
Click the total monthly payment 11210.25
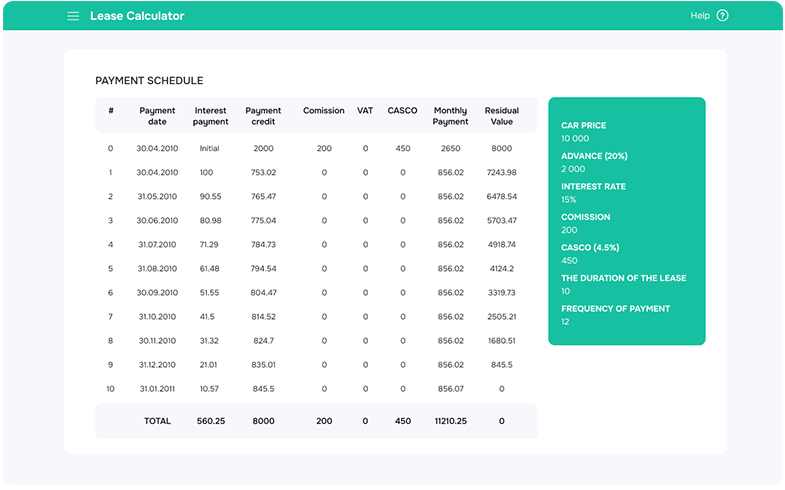[x=450, y=421]
